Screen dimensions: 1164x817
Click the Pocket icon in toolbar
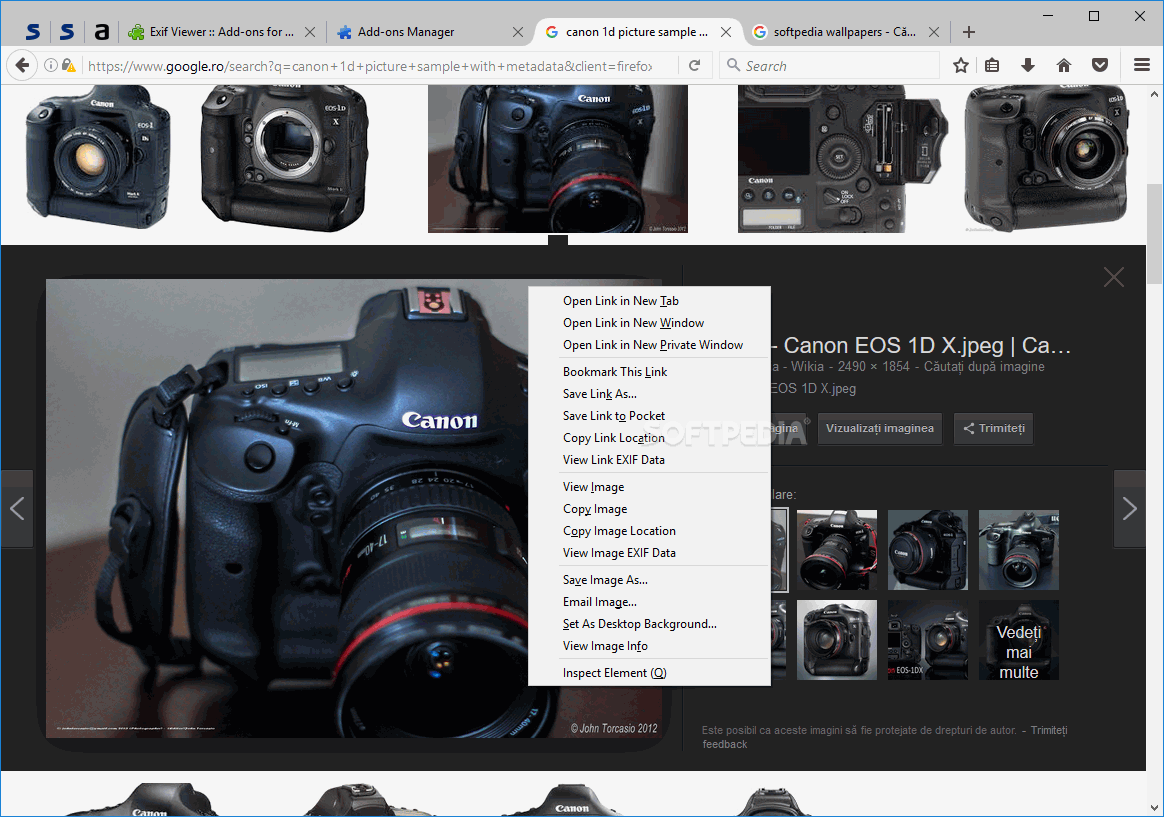tap(1100, 65)
